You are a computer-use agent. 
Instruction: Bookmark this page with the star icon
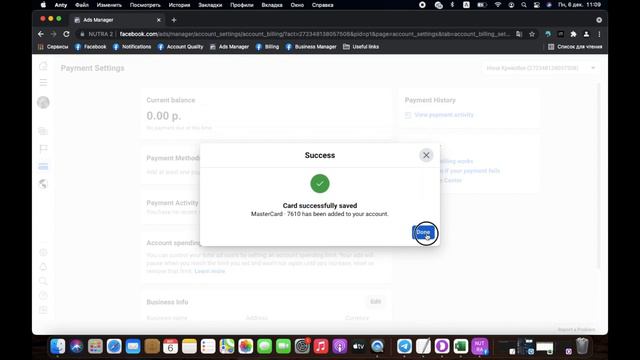pos(532,34)
